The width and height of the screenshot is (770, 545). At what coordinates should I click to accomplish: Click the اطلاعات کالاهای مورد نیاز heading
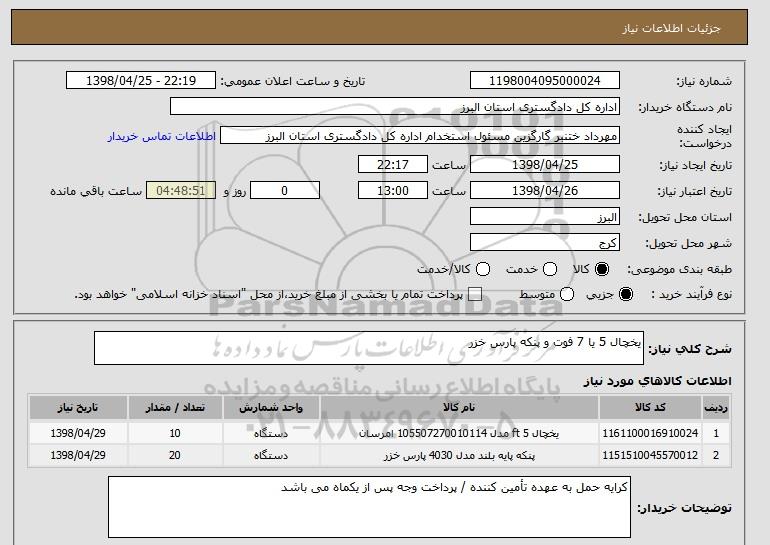(658, 381)
